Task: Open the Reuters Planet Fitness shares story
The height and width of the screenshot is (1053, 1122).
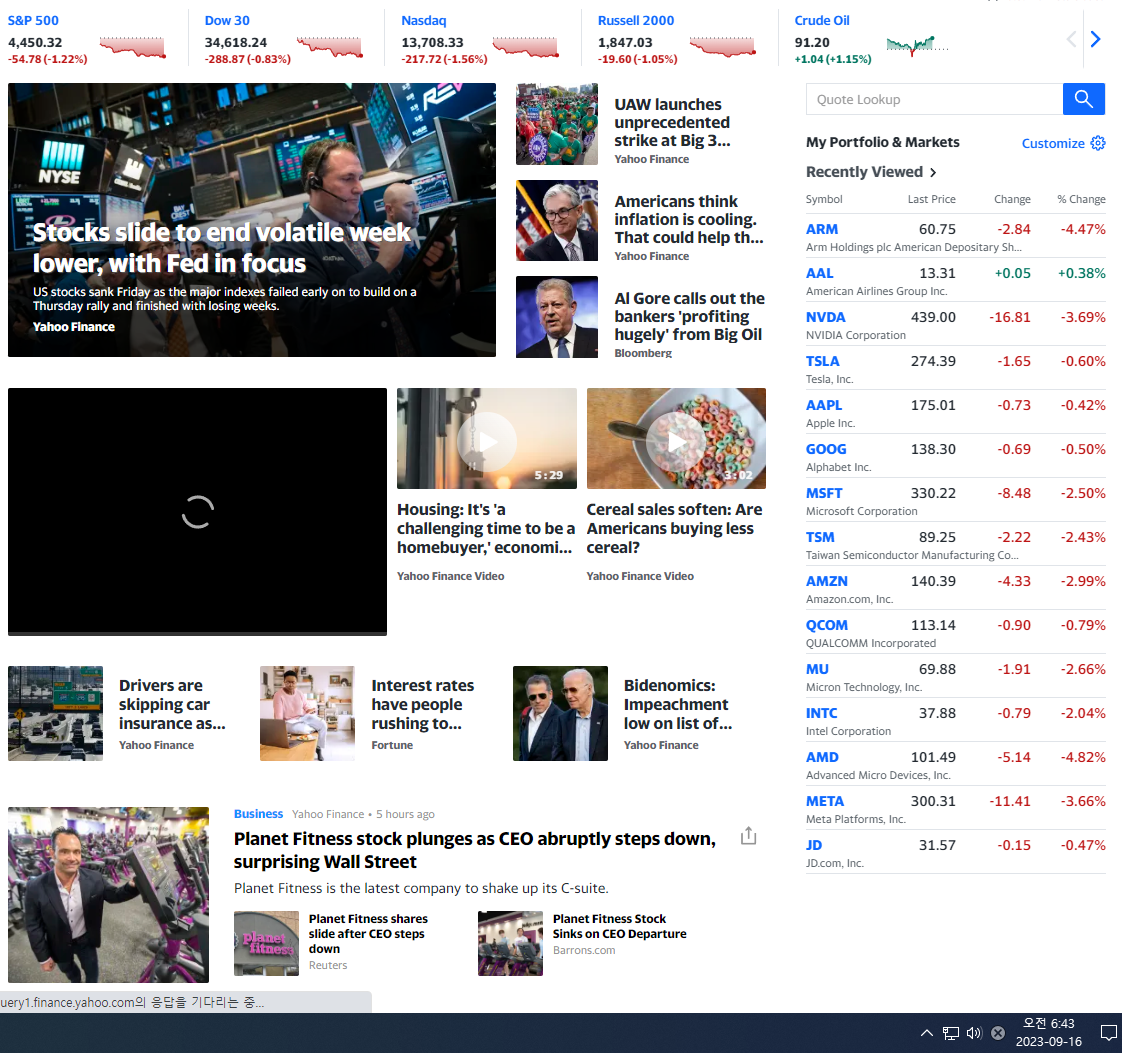Action: 368,934
